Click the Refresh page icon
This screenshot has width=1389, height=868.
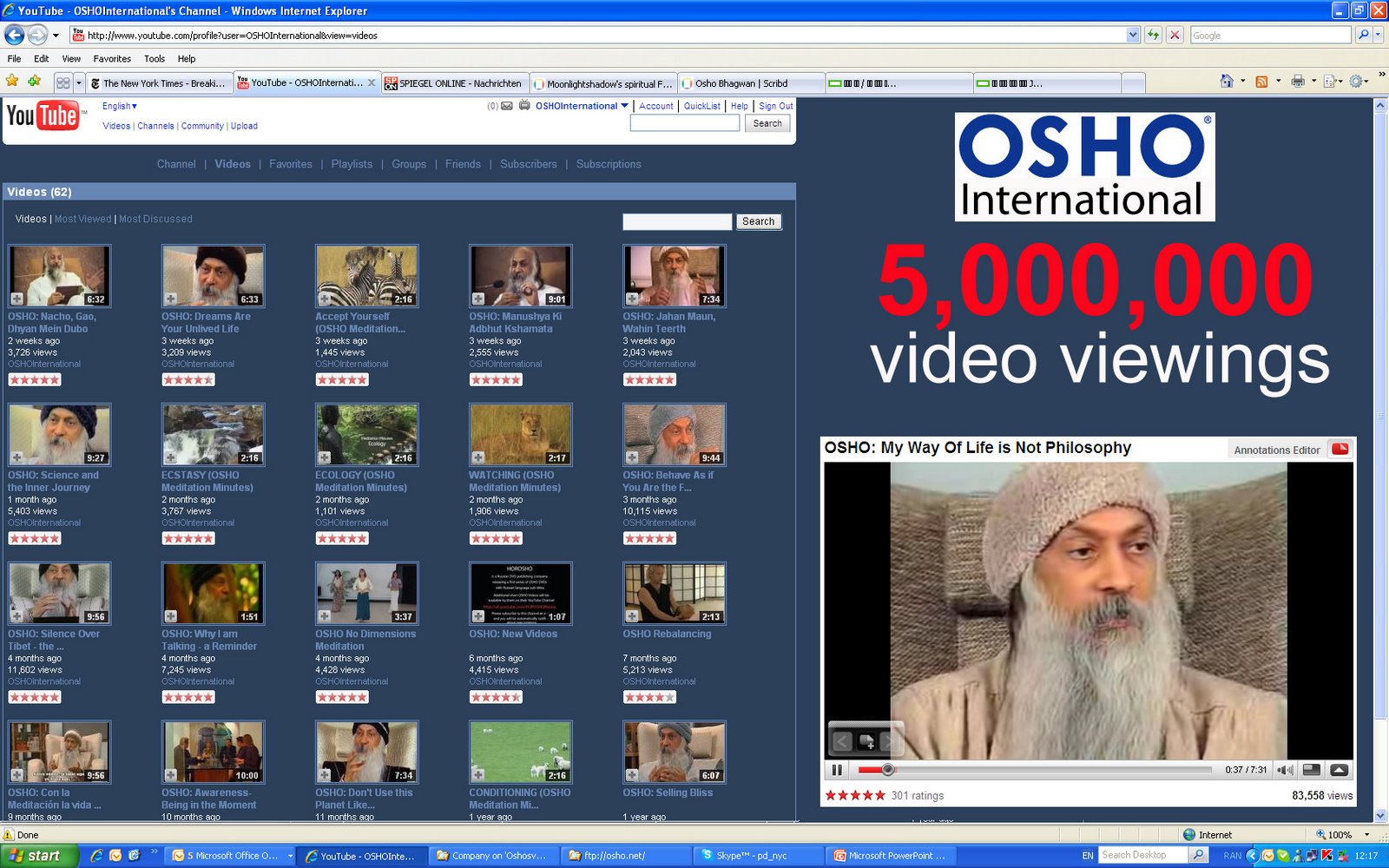(1153, 35)
